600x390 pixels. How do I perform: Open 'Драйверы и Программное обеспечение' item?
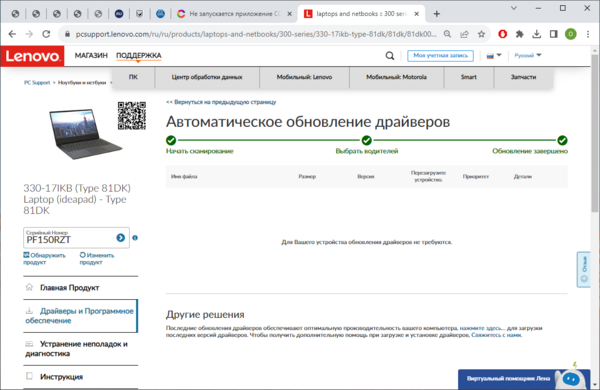tap(80, 316)
